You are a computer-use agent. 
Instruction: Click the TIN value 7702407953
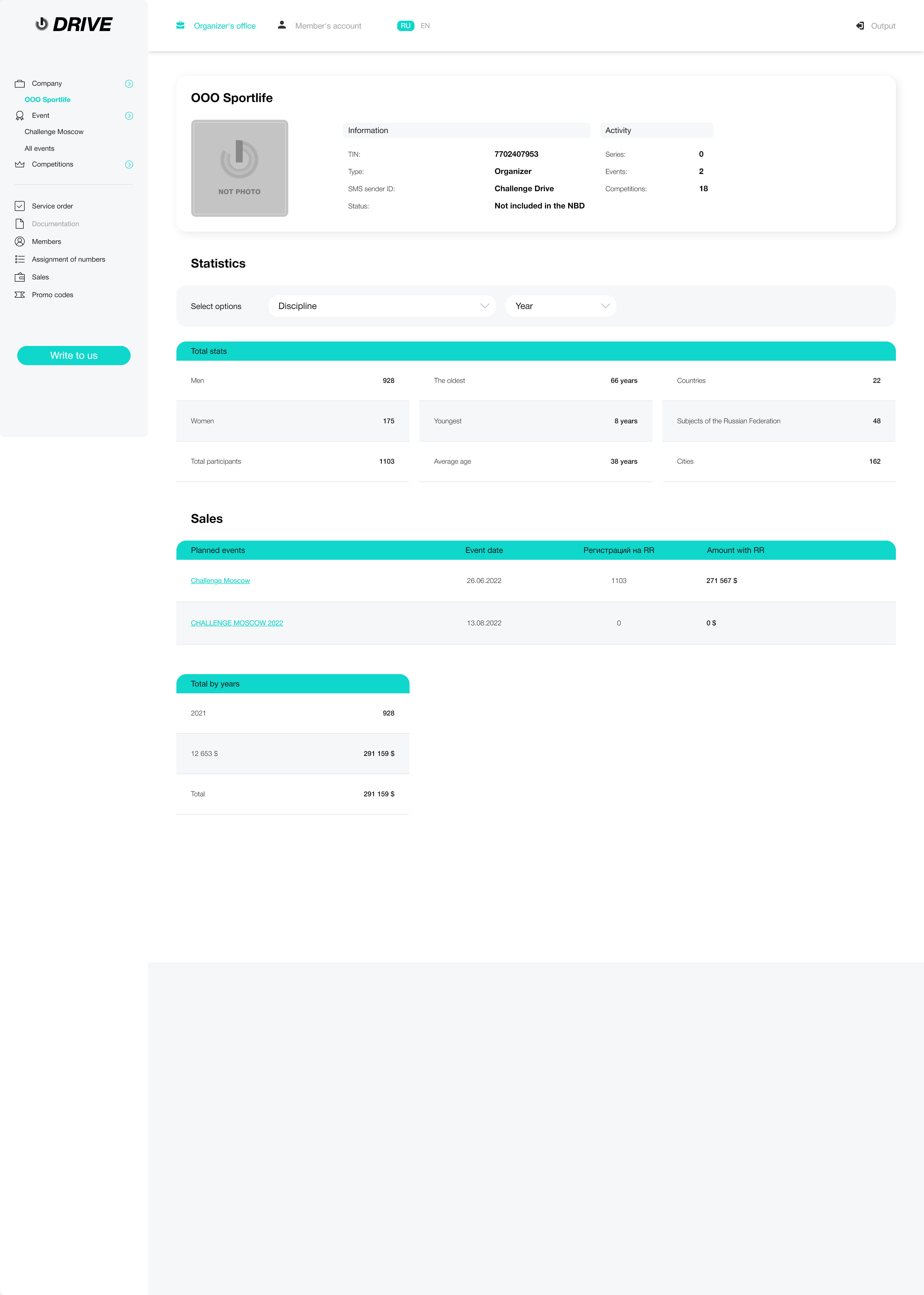pyautogui.click(x=516, y=154)
